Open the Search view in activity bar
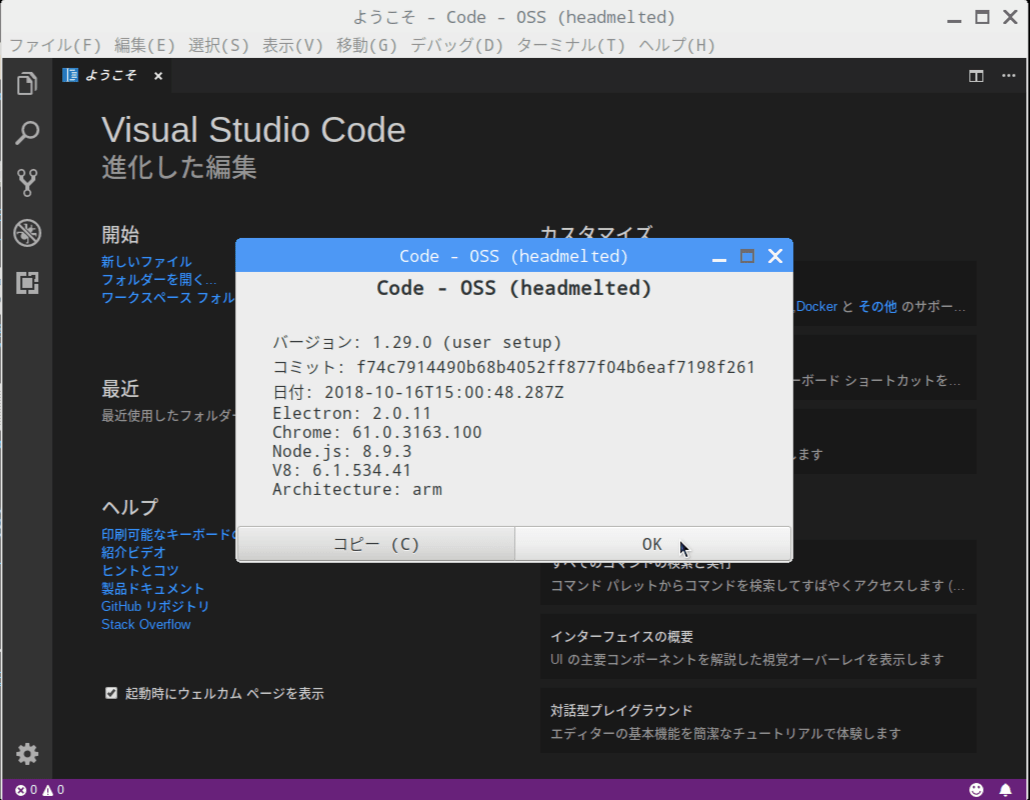 coord(27,133)
